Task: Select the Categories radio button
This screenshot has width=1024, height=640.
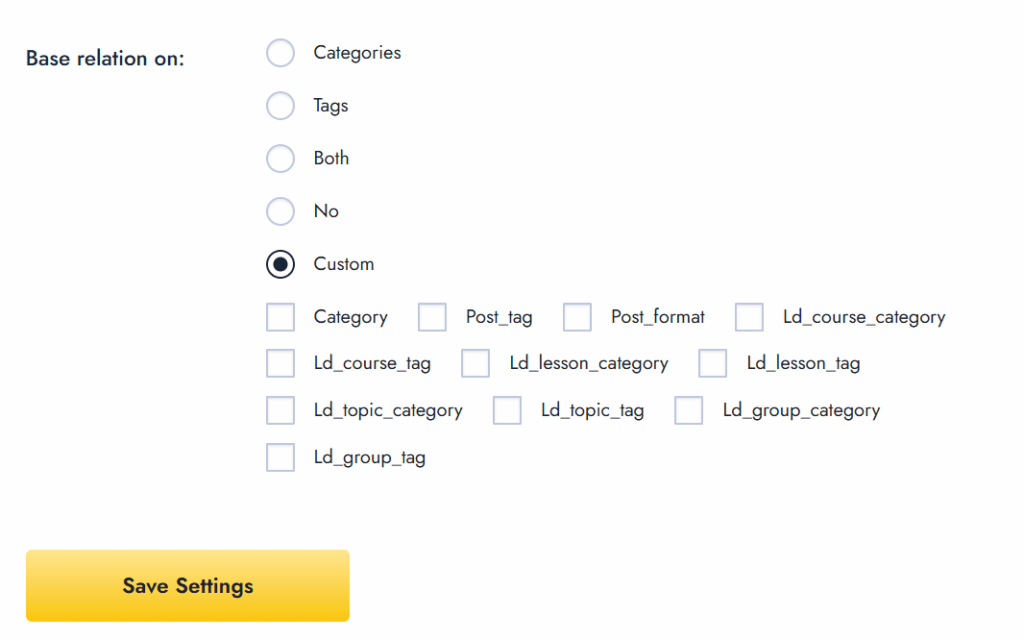Action: click(280, 52)
